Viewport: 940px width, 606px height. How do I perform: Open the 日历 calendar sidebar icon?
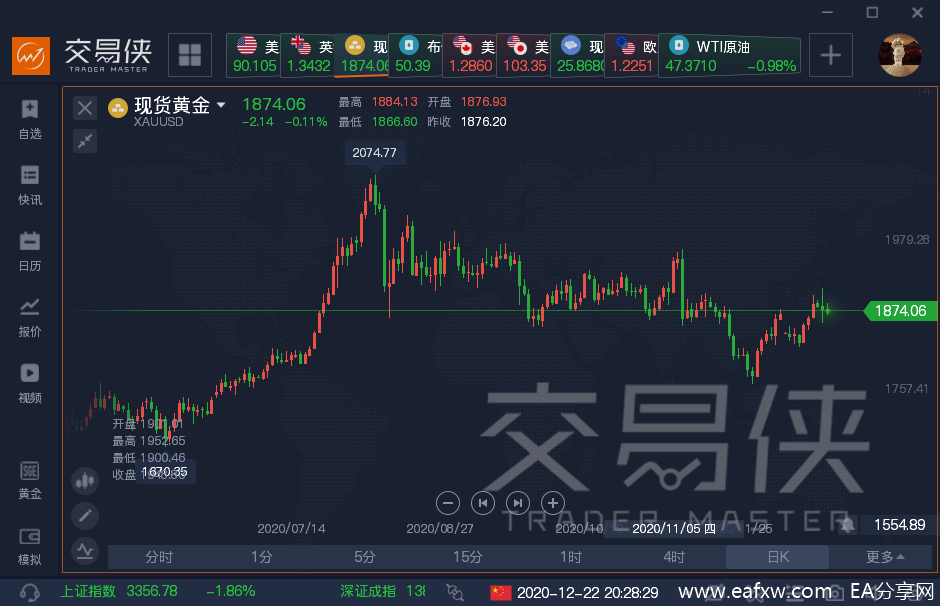(29, 251)
